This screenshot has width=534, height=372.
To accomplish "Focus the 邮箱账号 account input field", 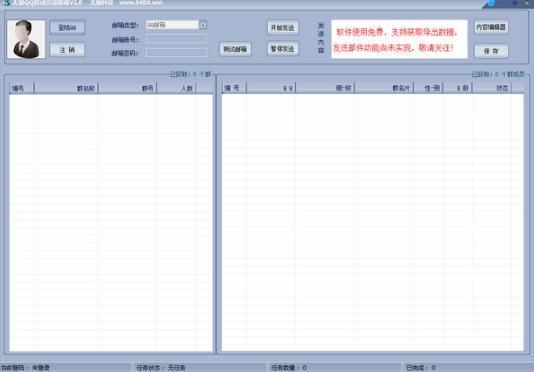I will 176,38.
